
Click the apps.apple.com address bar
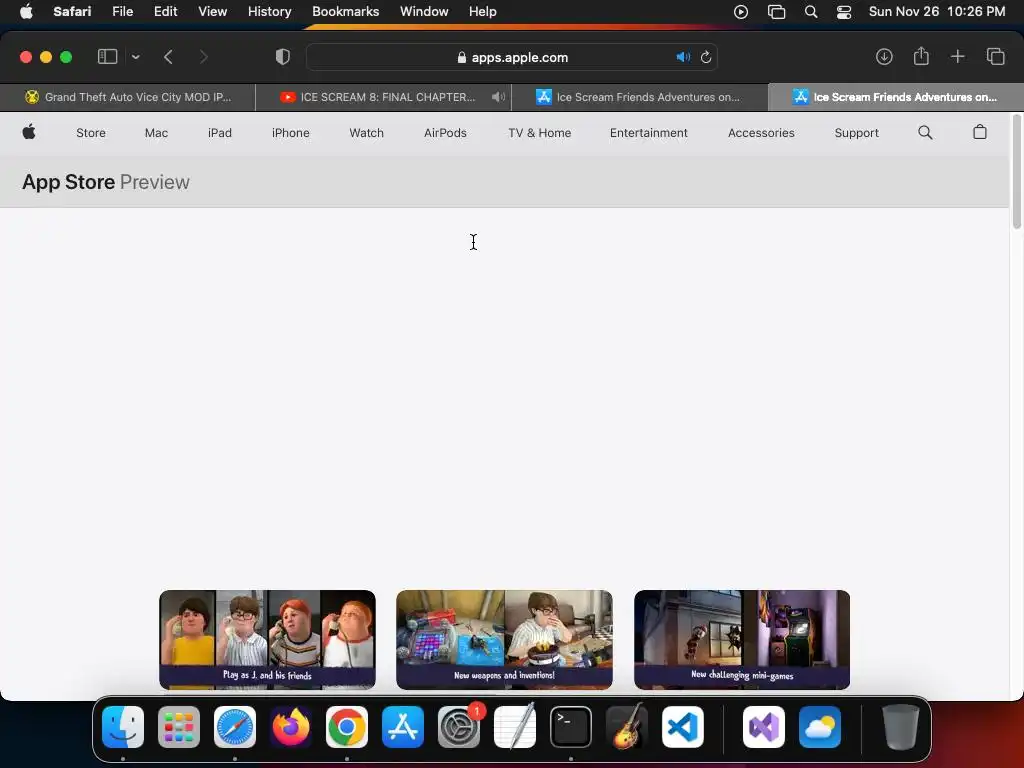(x=512, y=57)
